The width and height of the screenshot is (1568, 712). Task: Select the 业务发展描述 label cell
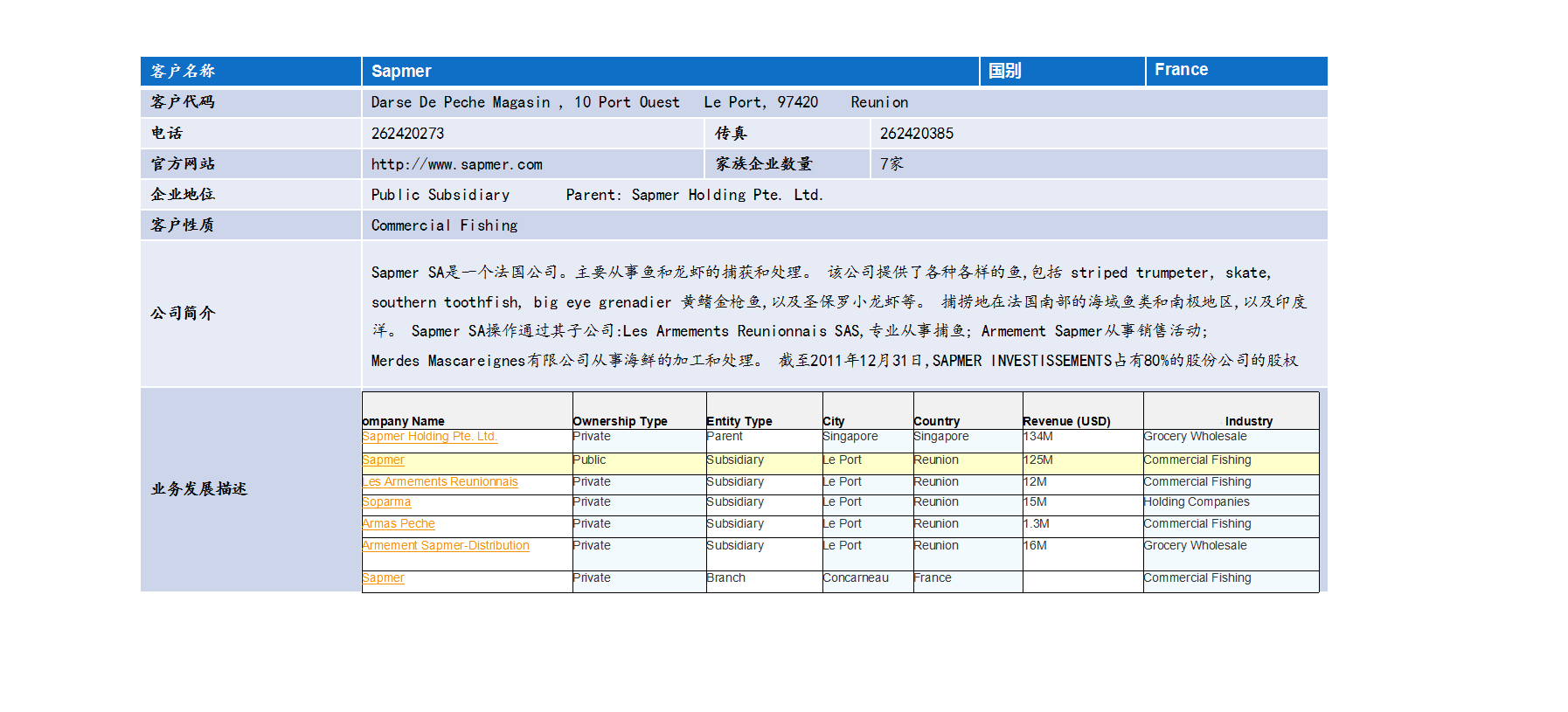click(x=251, y=489)
